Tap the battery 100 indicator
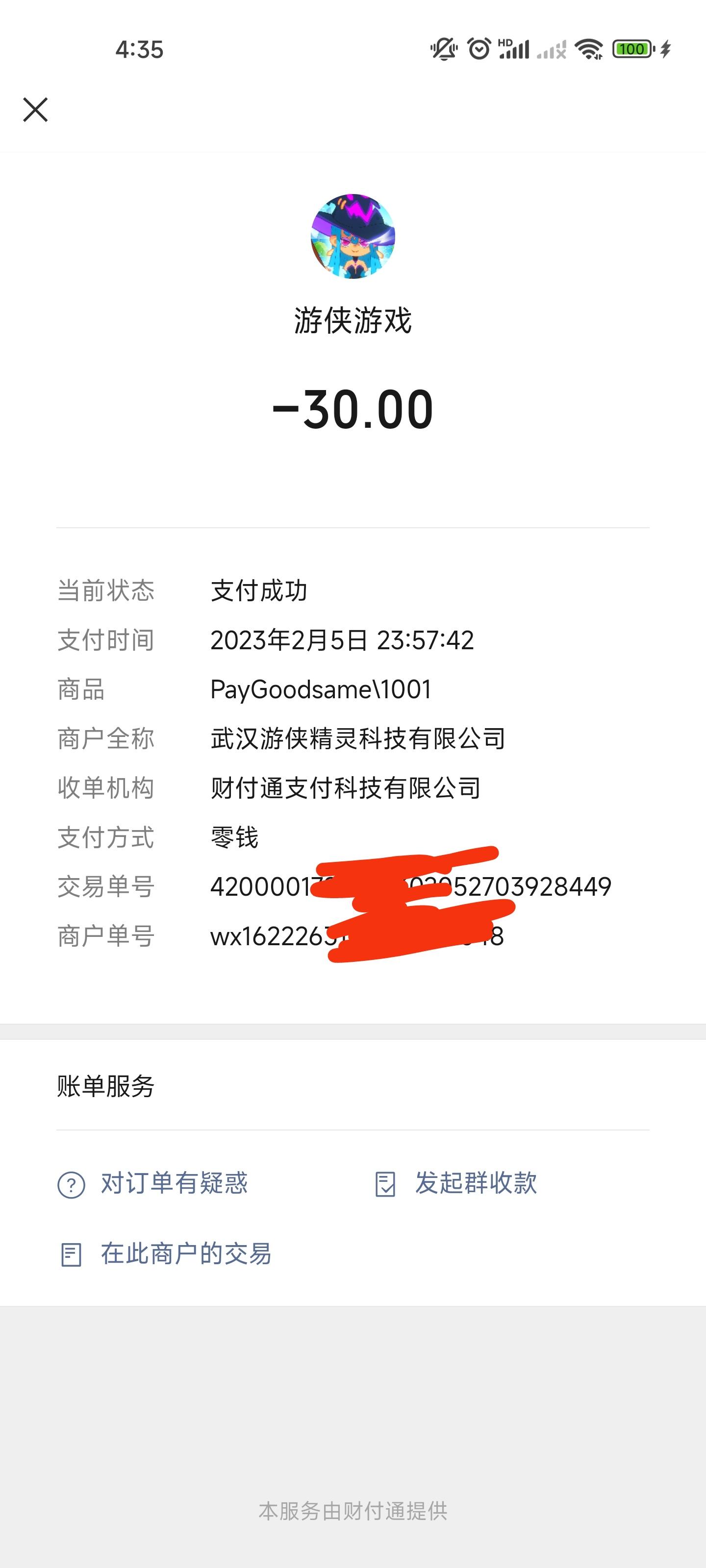The height and width of the screenshot is (1568, 706). coord(633,49)
